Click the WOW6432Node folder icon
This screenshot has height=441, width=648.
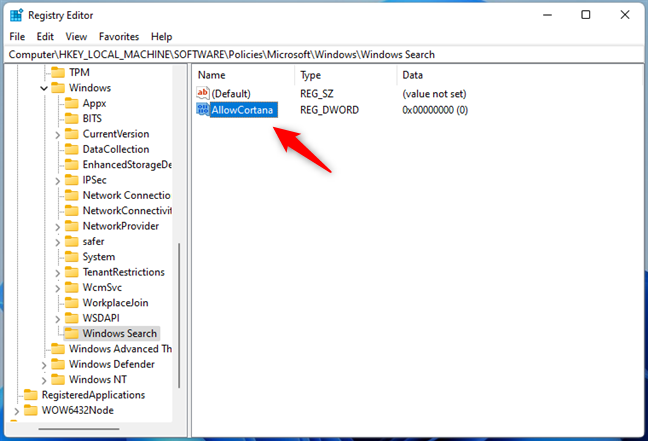pyautogui.click(x=31, y=410)
